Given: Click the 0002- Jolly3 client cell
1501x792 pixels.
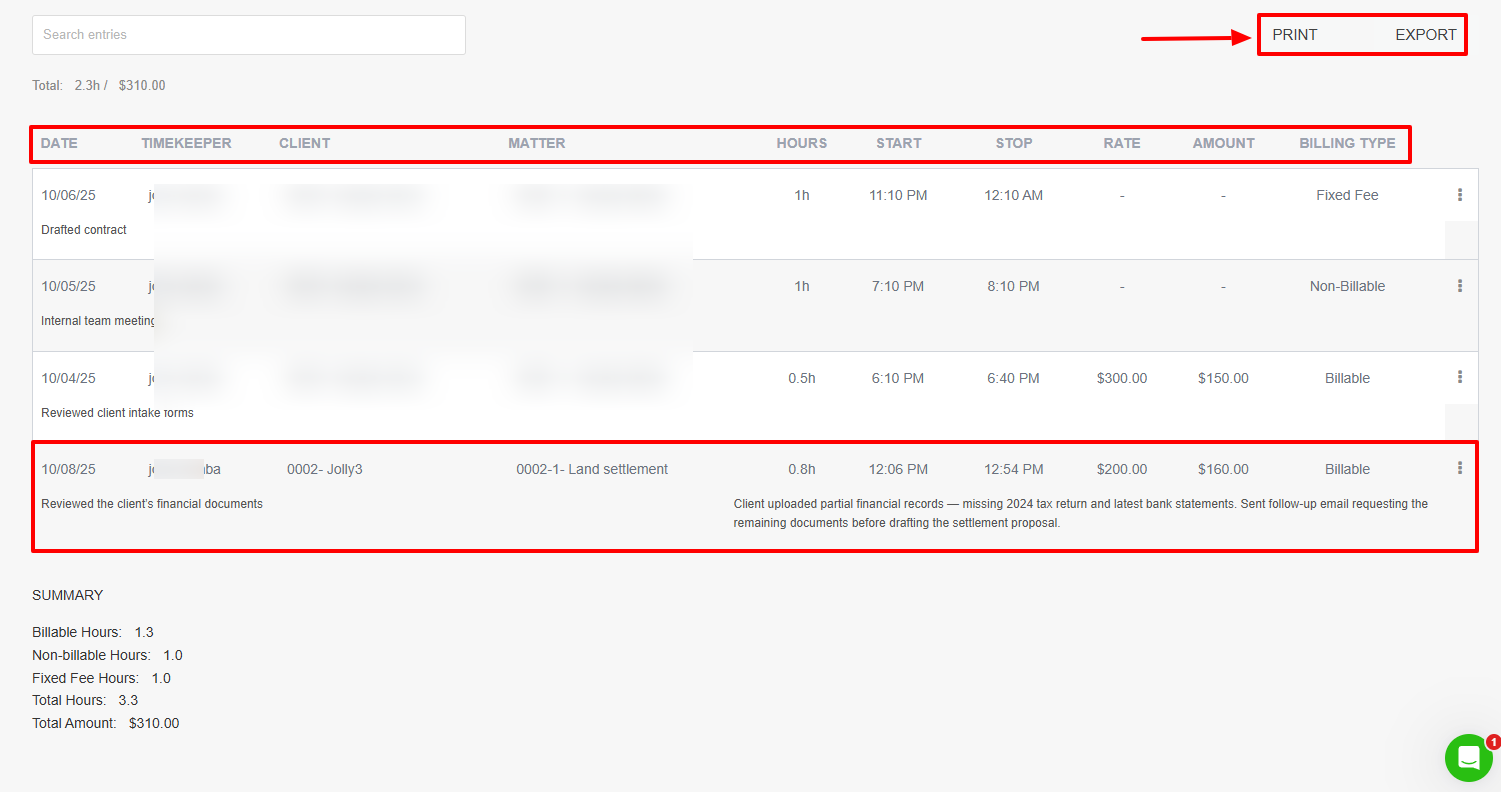Looking at the screenshot, I should 324,469.
